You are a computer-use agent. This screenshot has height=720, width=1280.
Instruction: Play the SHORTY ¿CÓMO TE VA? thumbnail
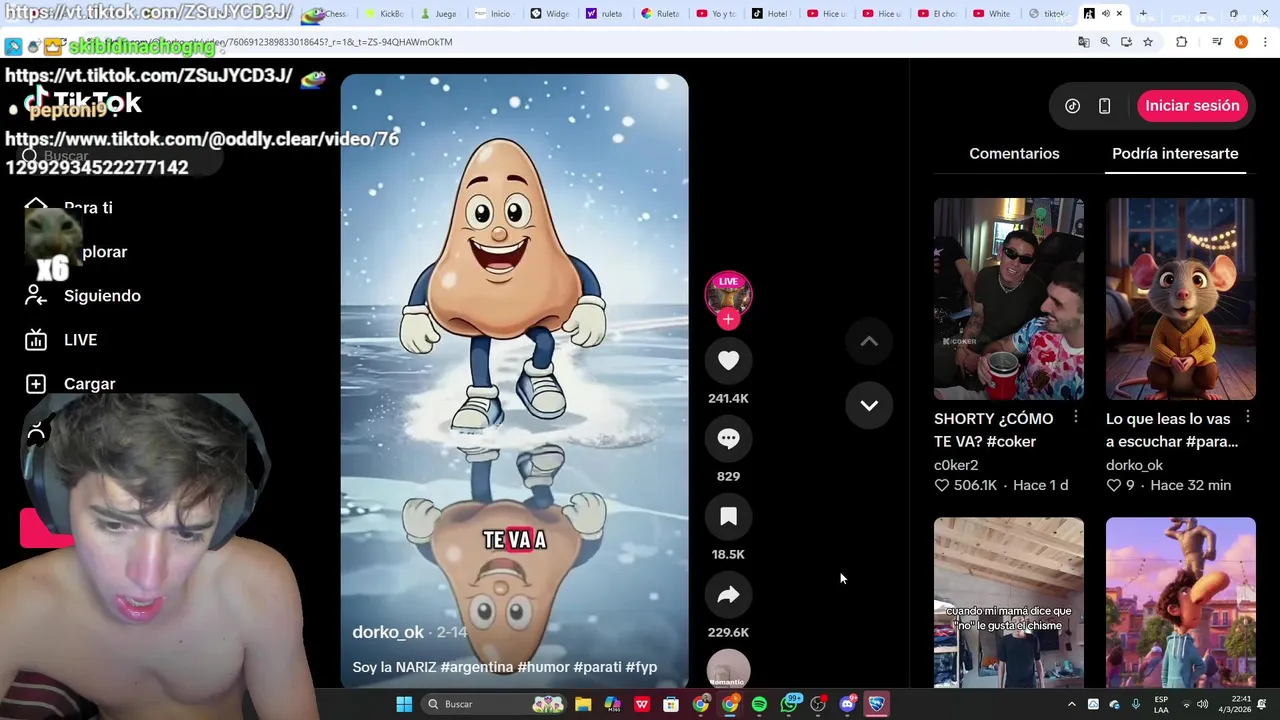(x=1008, y=299)
